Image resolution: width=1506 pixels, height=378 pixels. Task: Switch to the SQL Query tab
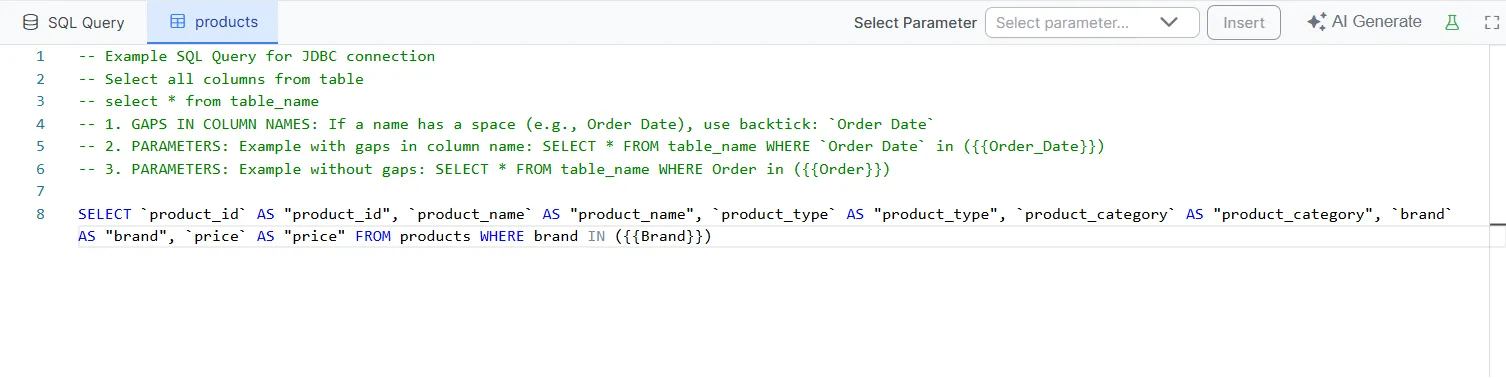click(x=74, y=22)
